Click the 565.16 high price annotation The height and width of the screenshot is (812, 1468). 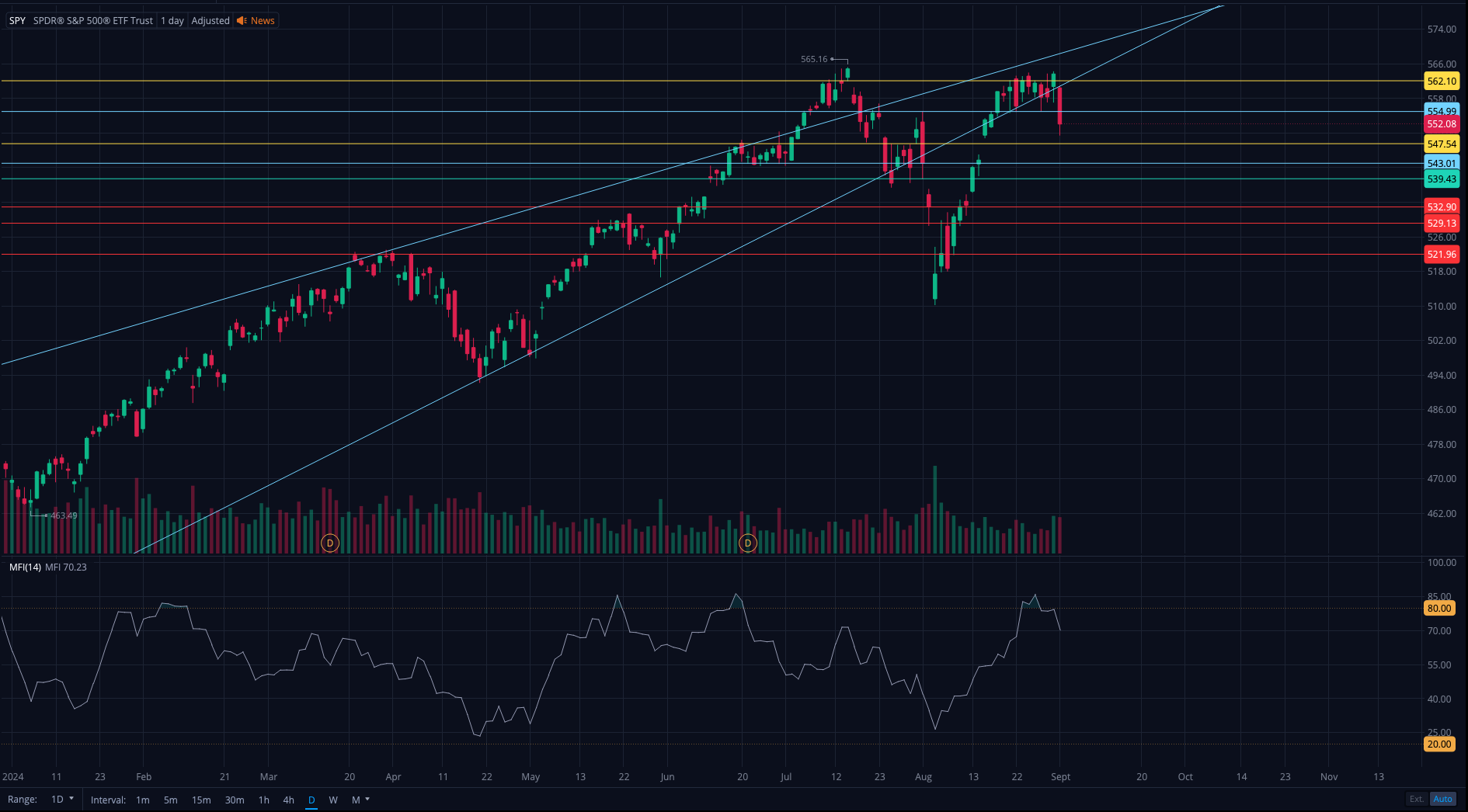coord(814,59)
